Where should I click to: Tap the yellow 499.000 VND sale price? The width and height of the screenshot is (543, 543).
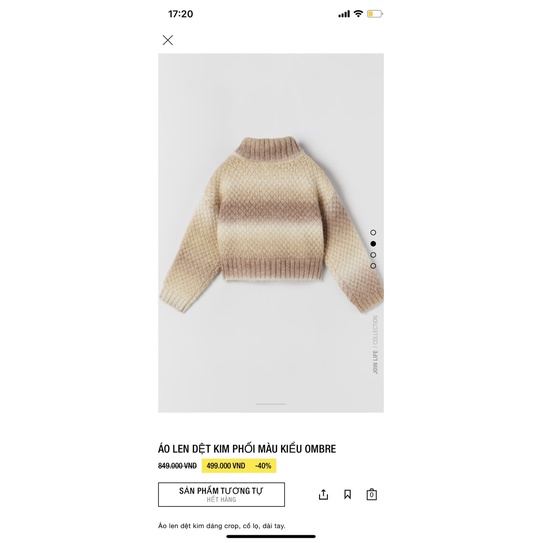tap(226, 466)
